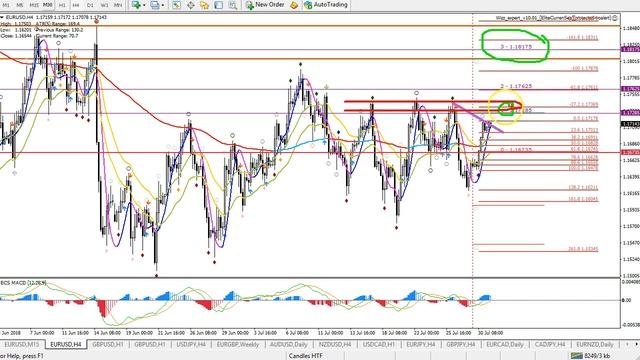Toggle the Navigator star-folder icon

[x=204, y=5]
